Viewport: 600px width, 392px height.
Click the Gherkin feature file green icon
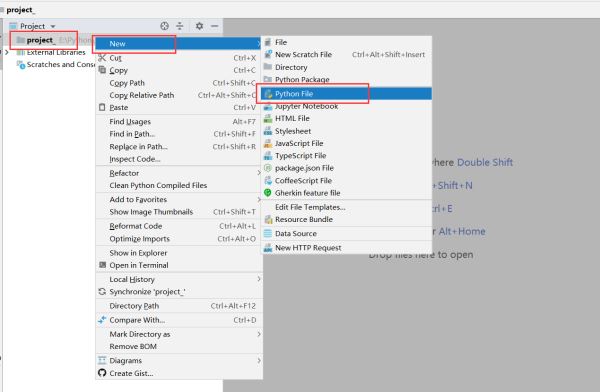coord(268,193)
